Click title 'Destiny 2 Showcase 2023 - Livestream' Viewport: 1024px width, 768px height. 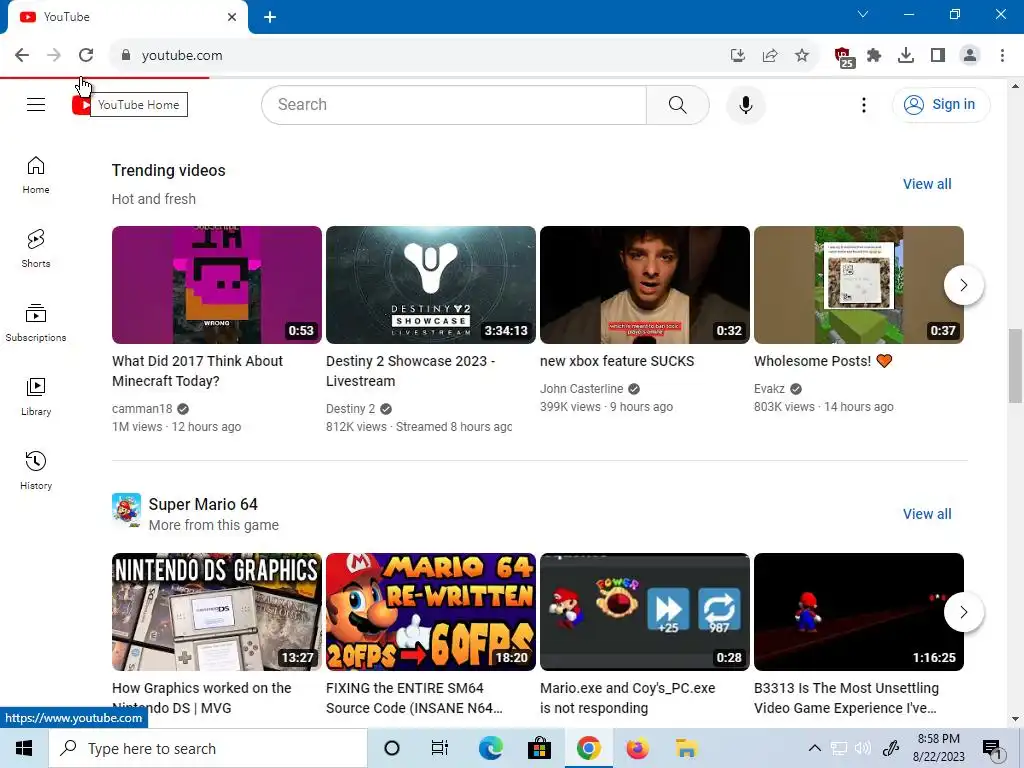tap(410, 371)
